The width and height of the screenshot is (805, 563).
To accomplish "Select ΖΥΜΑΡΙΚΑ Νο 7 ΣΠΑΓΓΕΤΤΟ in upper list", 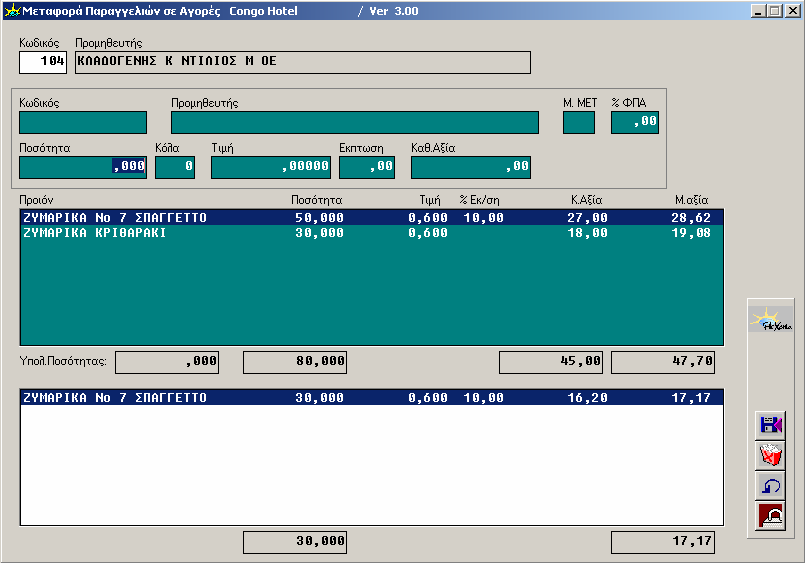I will coord(372,218).
